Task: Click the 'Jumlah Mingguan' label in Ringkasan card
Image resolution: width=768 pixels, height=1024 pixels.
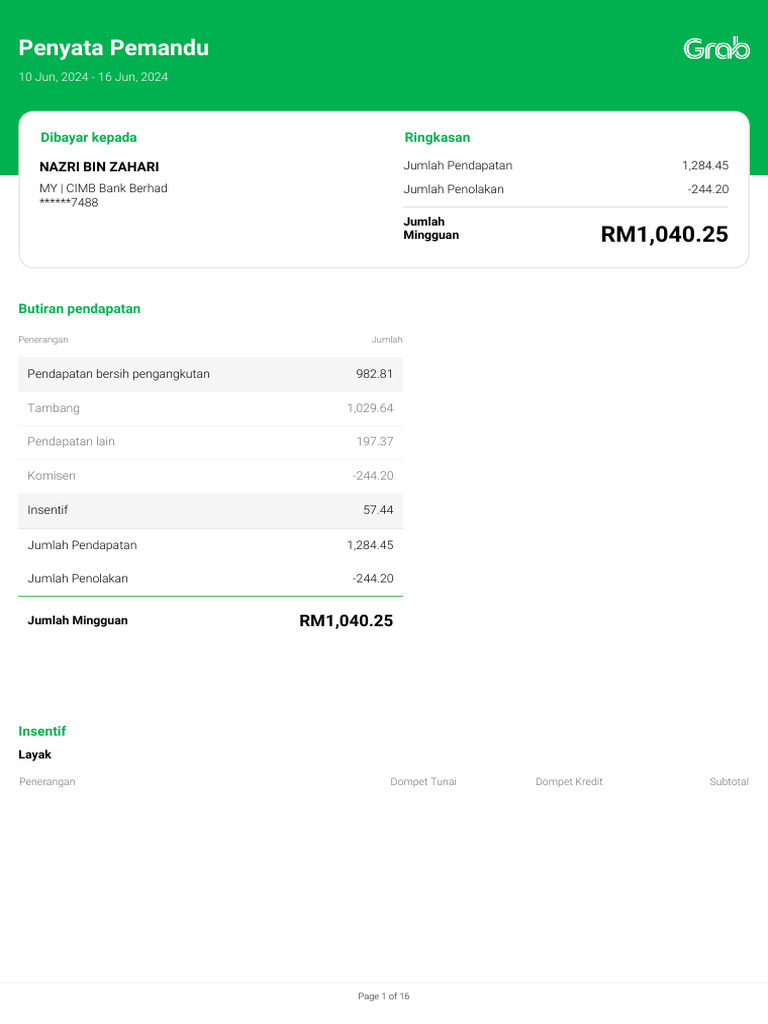Action: (431, 228)
